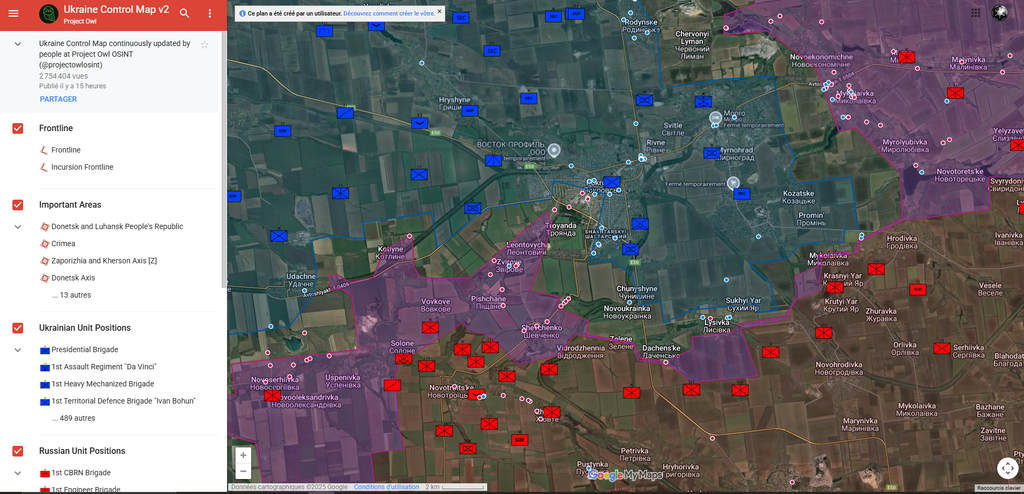The image size is (1024, 494).
Task: Hide the Ukrainian Unit Positions layer
Action: pyautogui.click(x=18, y=328)
